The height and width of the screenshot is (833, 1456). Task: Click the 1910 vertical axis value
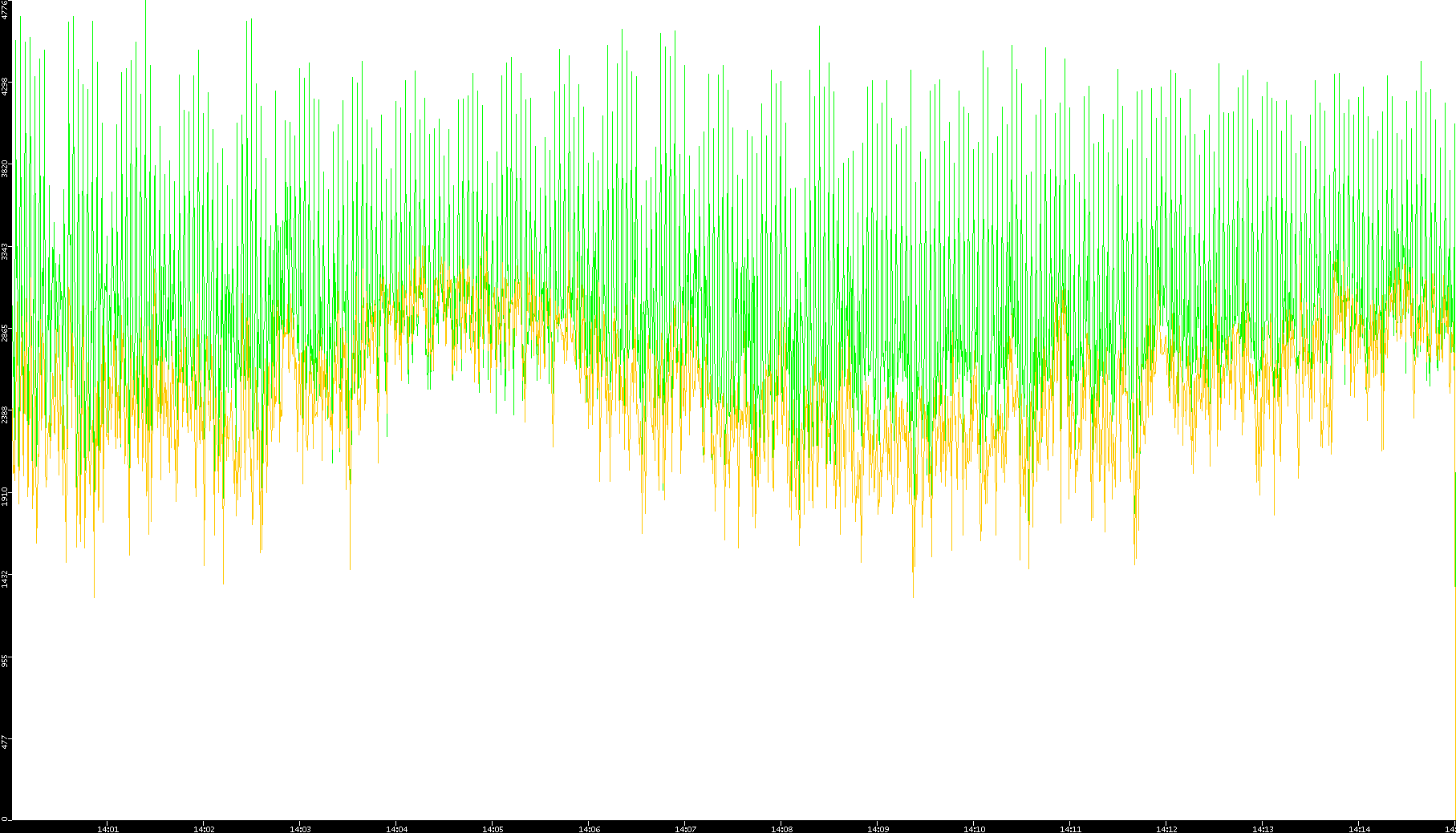(6, 496)
